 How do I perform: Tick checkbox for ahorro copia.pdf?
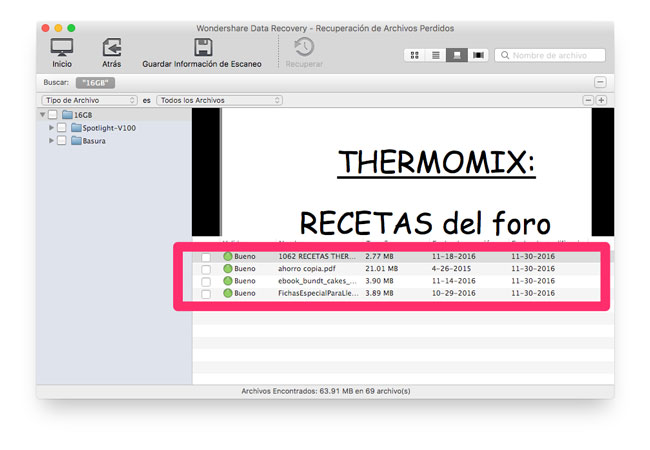pyautogui.click(x=206, y=269)
